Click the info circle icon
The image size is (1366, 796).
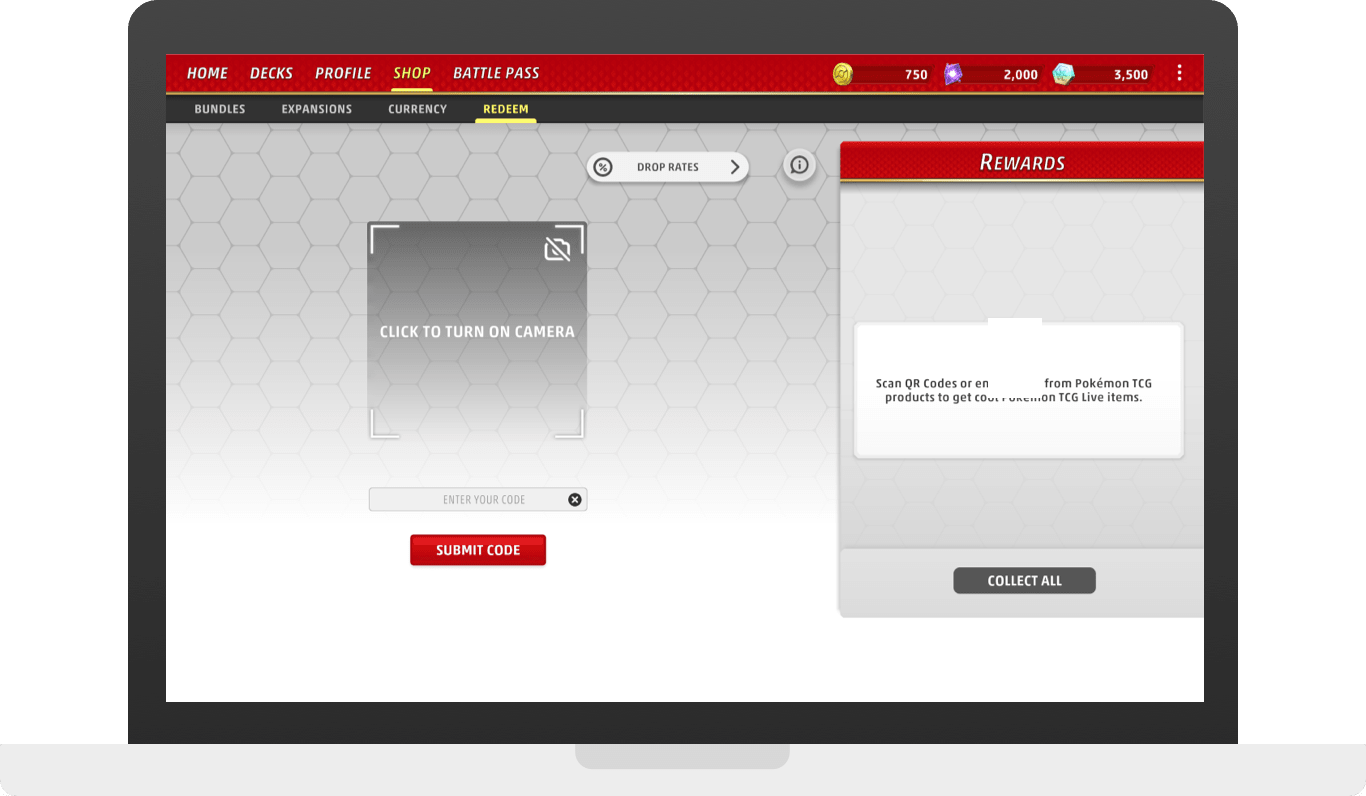pyautogui.click(x=798, y=166)
